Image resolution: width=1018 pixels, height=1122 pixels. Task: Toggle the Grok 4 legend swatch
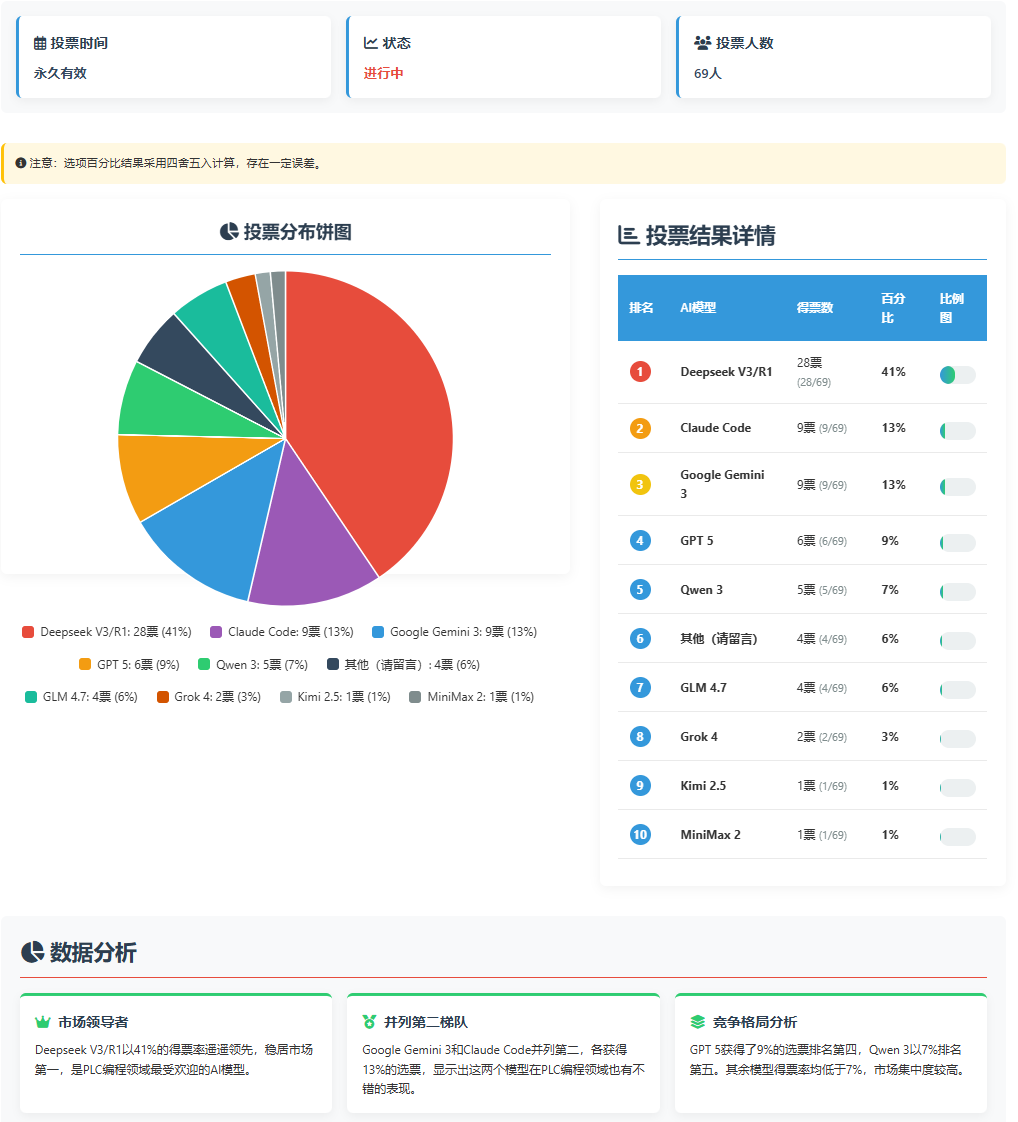(x=162, y=697)
